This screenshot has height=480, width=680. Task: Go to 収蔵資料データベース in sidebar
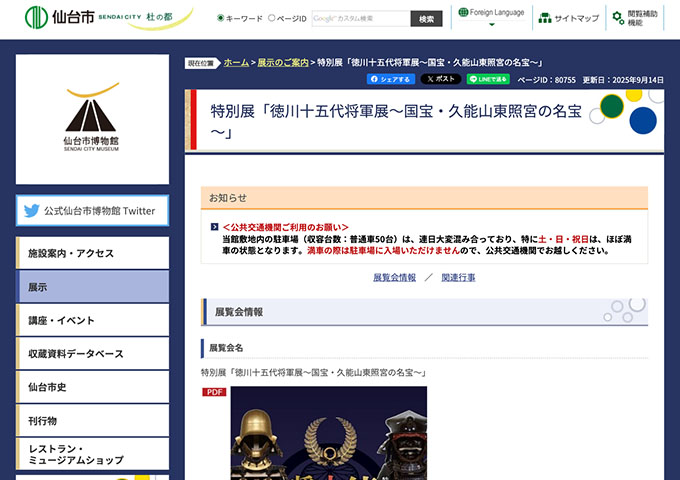pyautogui.click(x=92, y=354)
